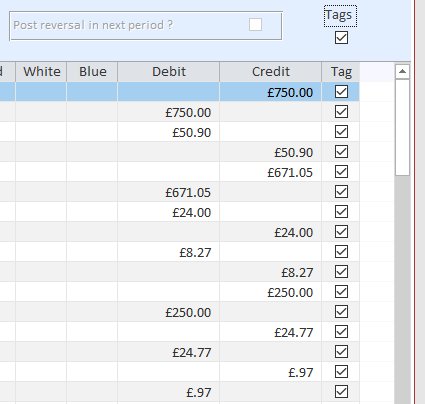Select the Debit column header
The width and height of the screenshot is (425, 404).
tap(169, 72)
